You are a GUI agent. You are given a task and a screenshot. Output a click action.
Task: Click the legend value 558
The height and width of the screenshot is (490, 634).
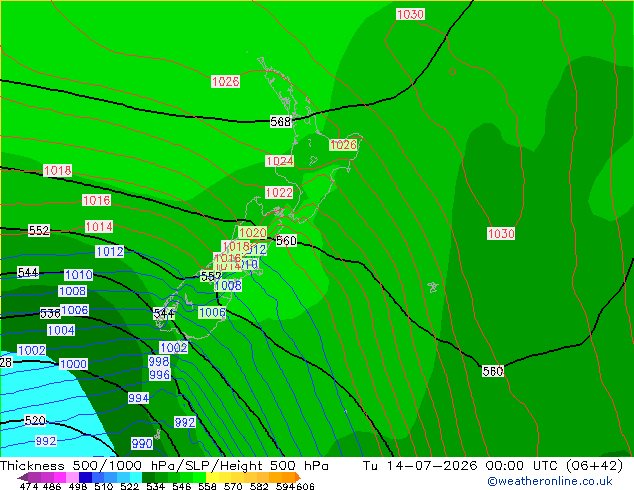click(207, 486)
